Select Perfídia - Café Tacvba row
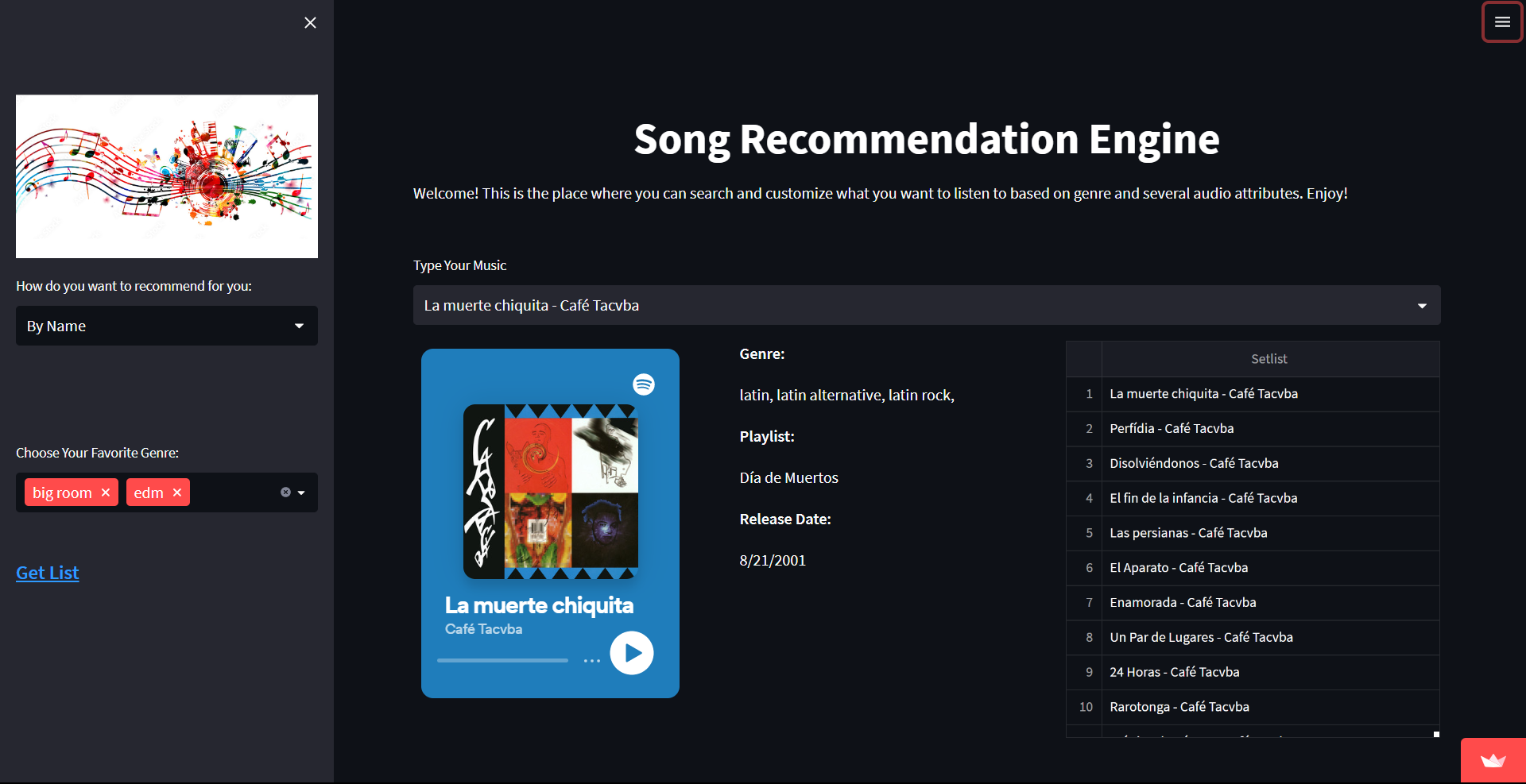Image resolution: width=1526 pixels, height=784 pixels. point(1270,428)
